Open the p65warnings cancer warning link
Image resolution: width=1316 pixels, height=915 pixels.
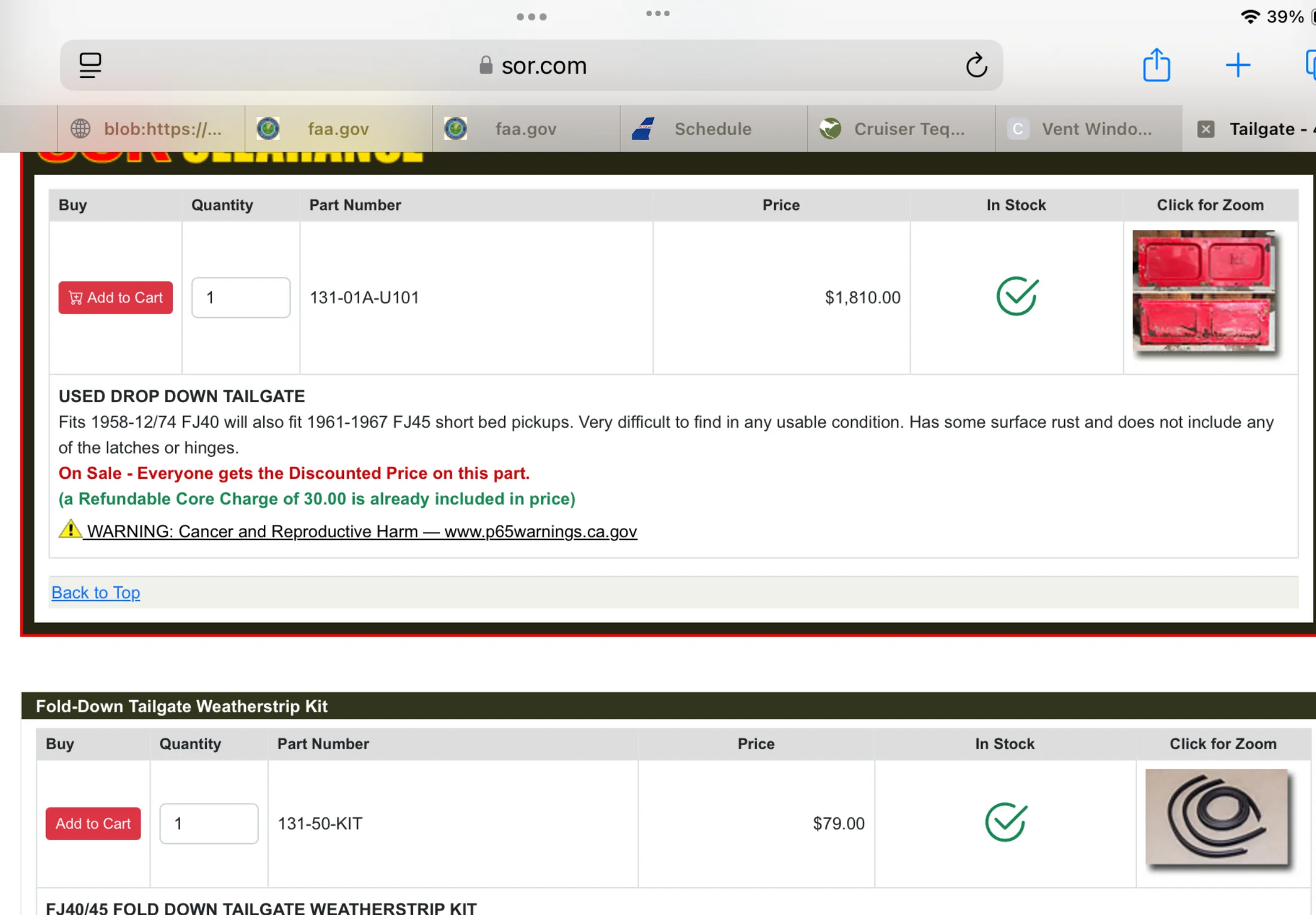[361, 531]
